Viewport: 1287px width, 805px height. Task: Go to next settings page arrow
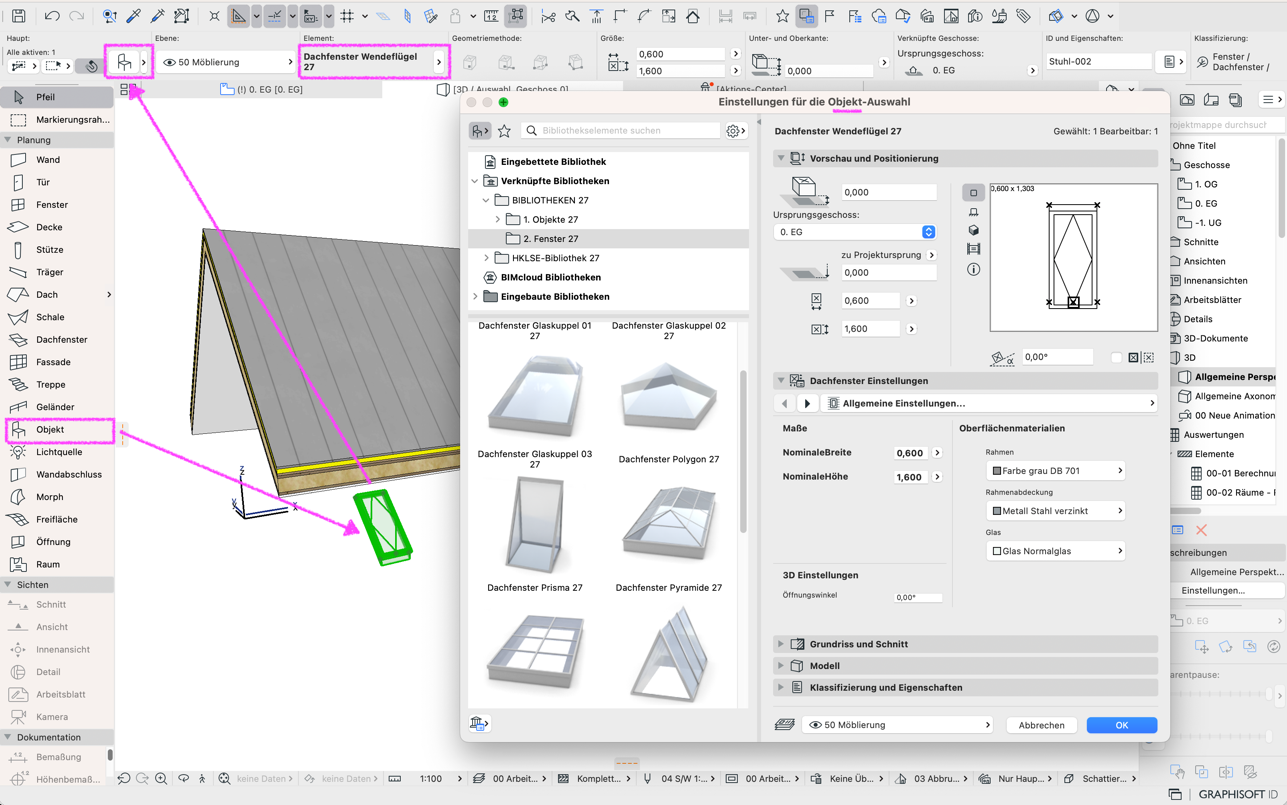point(807,403)
